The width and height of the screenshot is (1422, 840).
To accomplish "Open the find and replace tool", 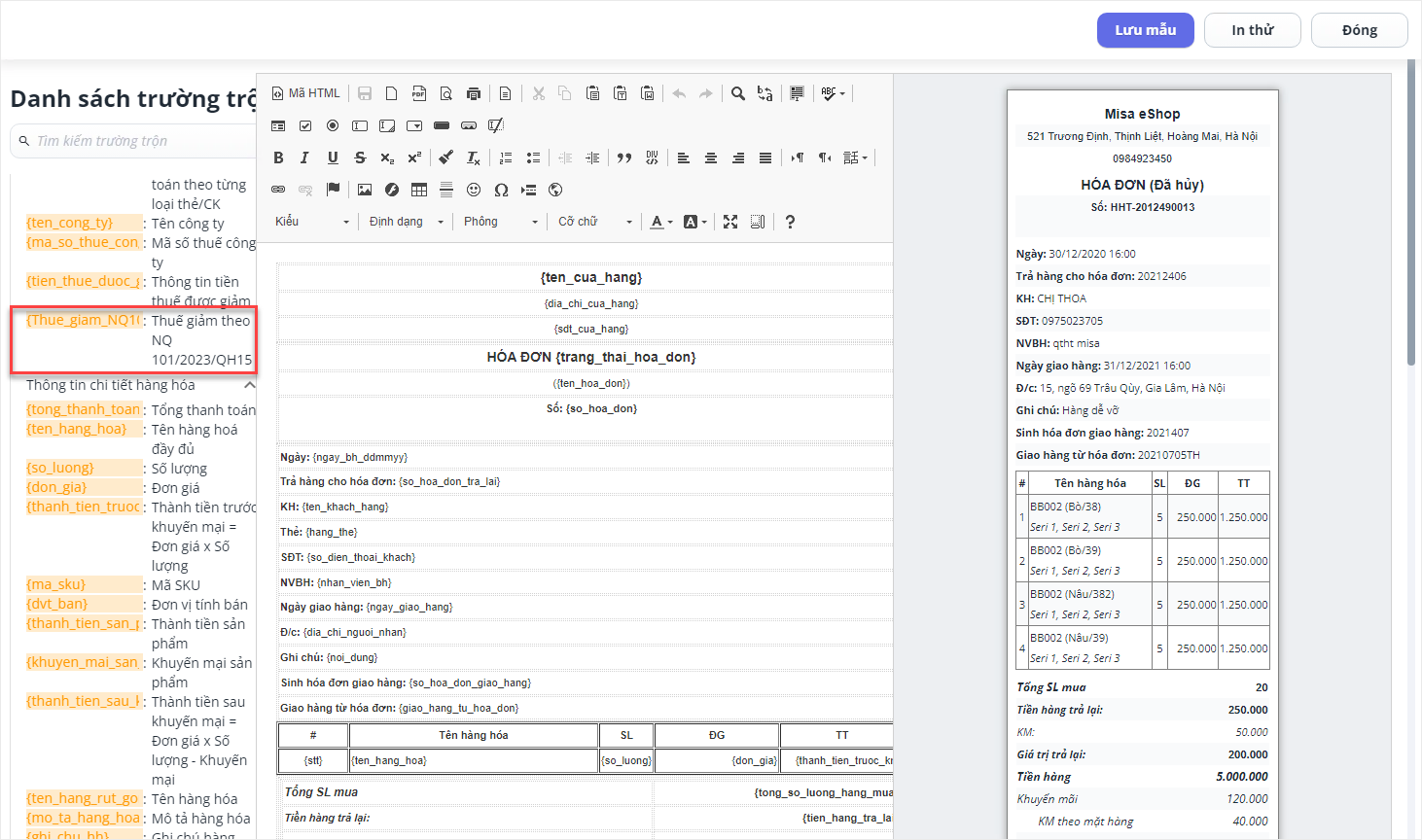I will [765, 93].
